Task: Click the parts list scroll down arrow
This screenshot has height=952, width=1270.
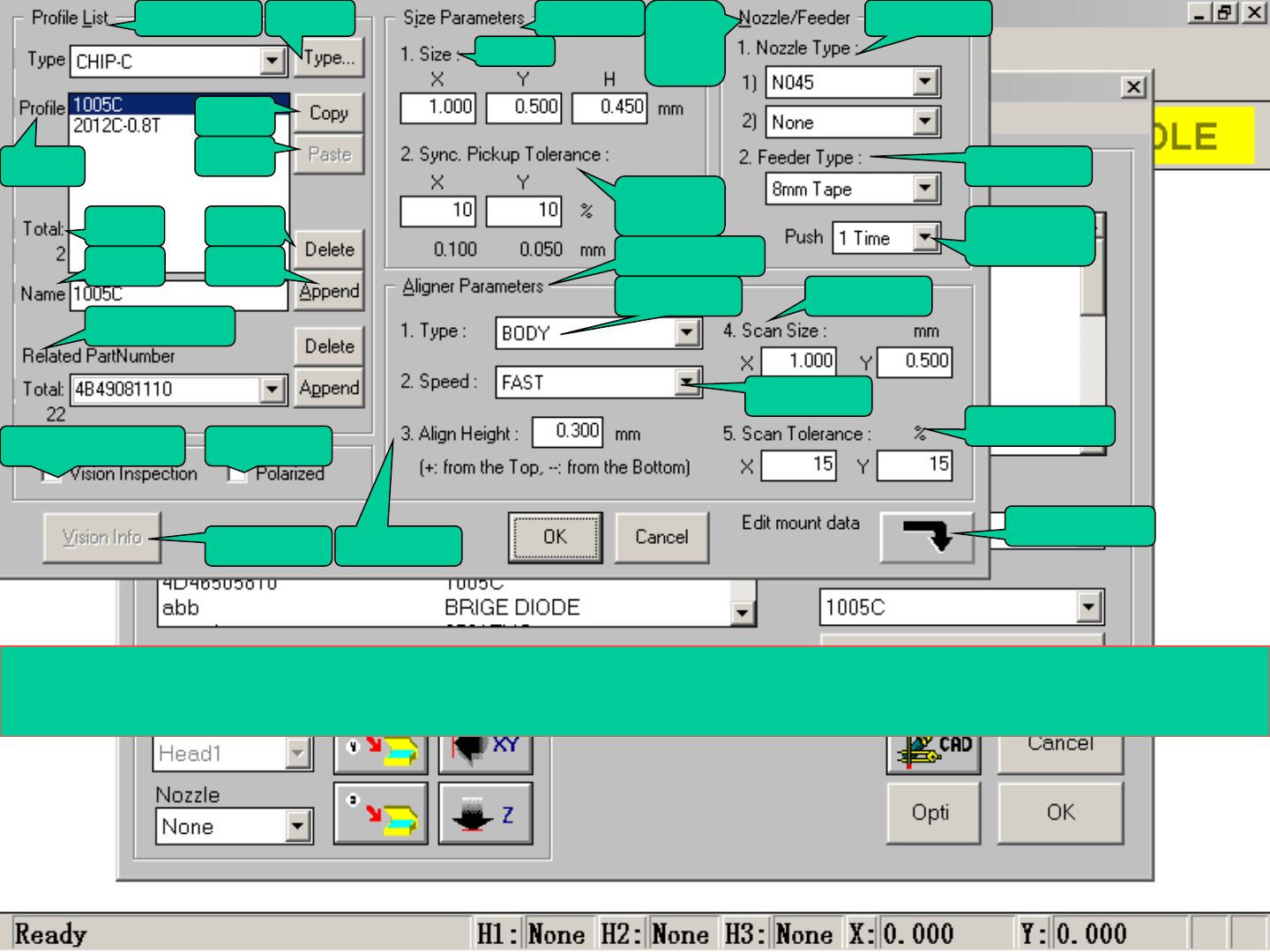Action: click(x=743, y=612)
